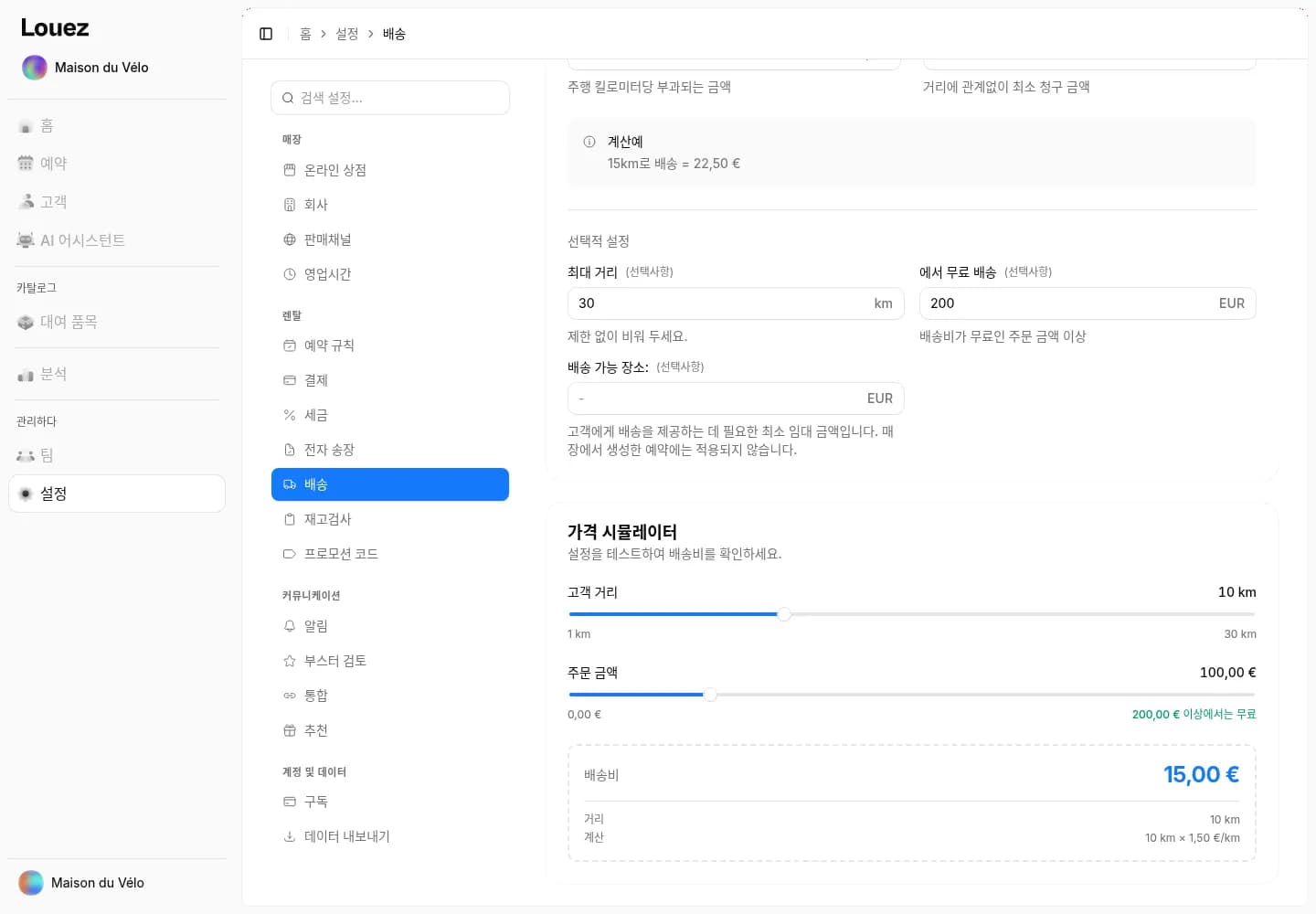Click the 최대 거리 km input field
The height and width of the screenshot is (914, 1316).
coord(736,303)
